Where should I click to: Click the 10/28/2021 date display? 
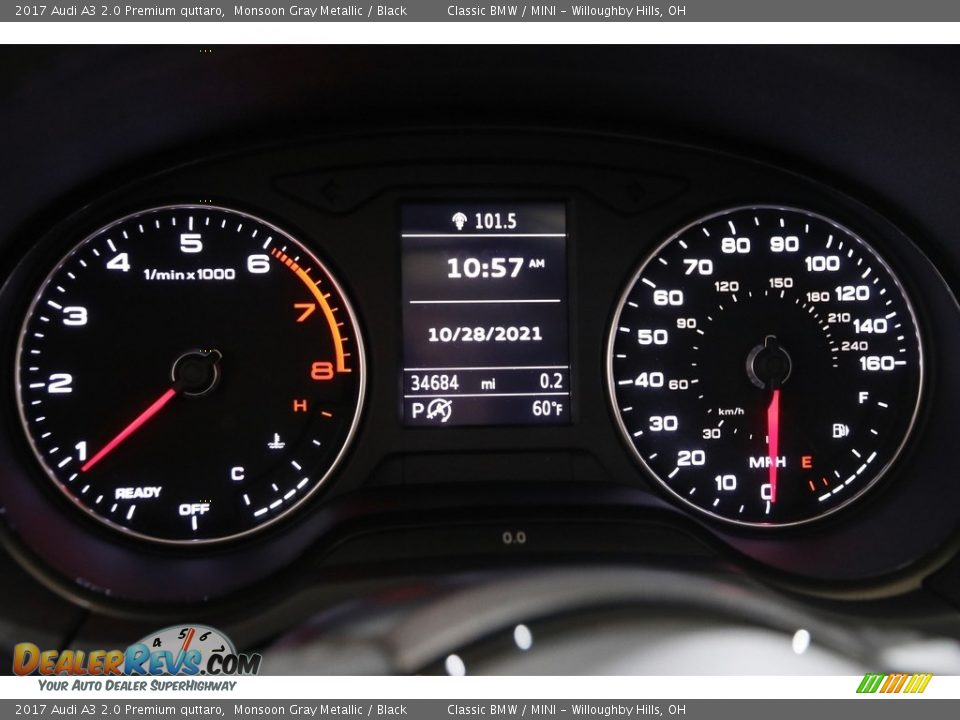point(484,334)
